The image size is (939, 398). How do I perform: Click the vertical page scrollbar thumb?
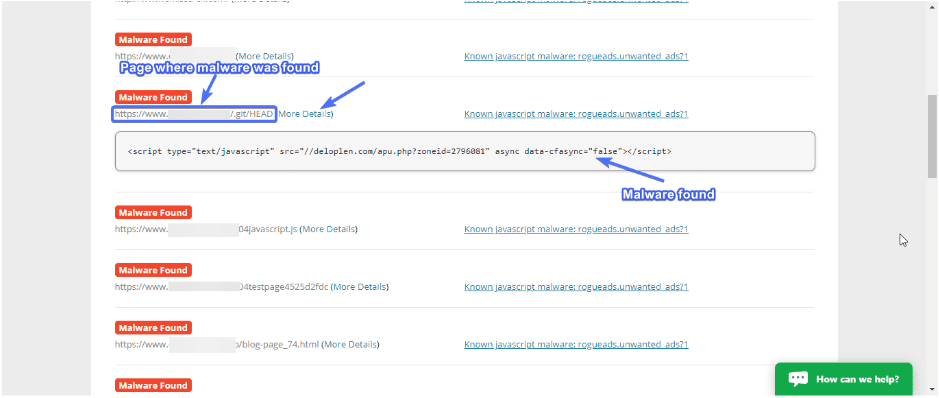[x=932, y=136]
